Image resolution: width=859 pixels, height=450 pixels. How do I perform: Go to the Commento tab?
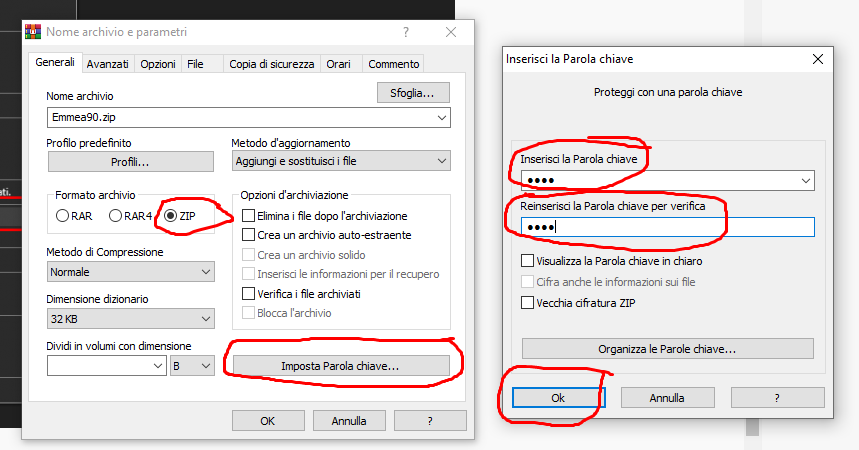(393, 64)
